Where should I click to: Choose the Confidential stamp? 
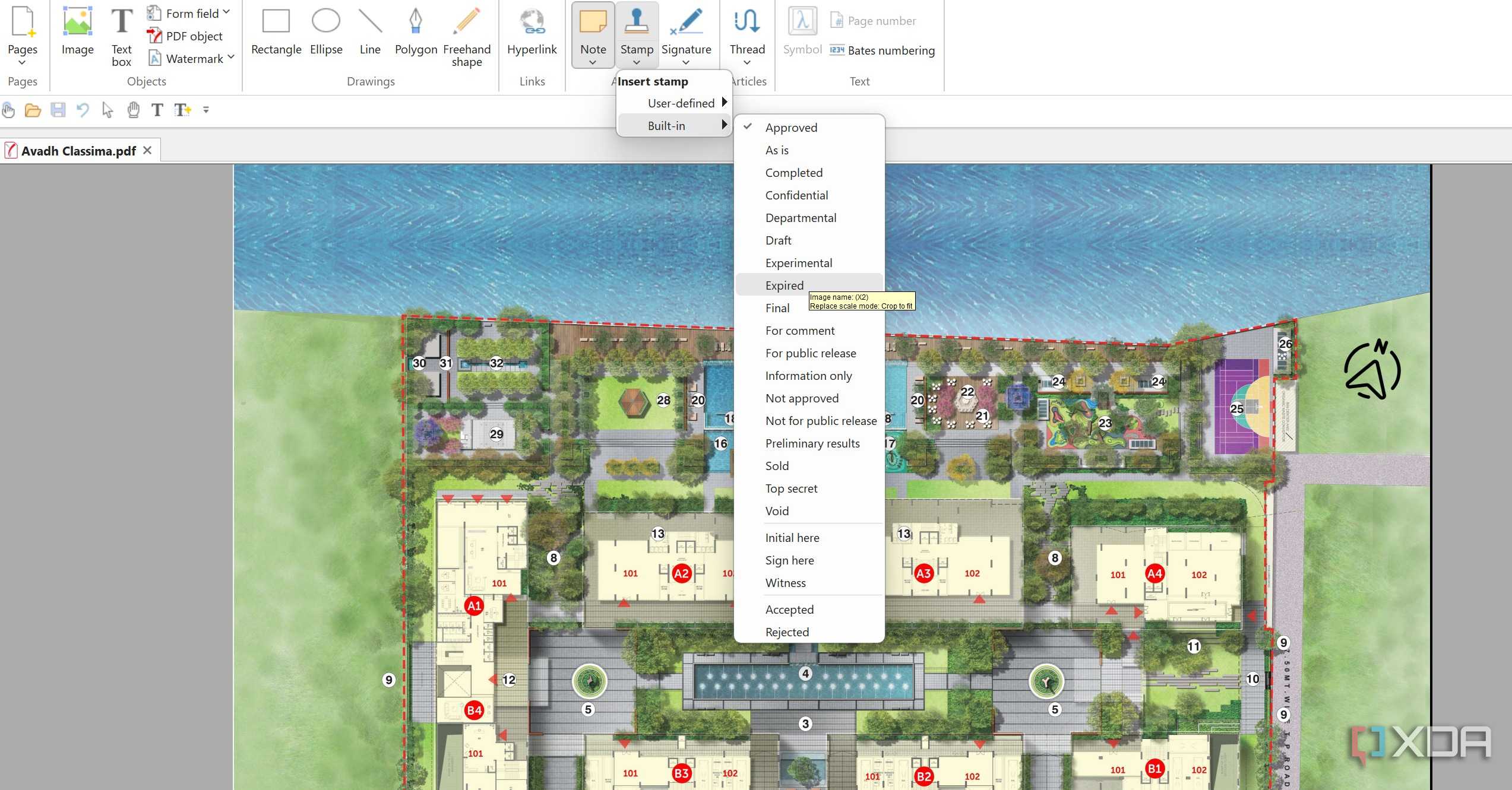(x=809, y=195)
